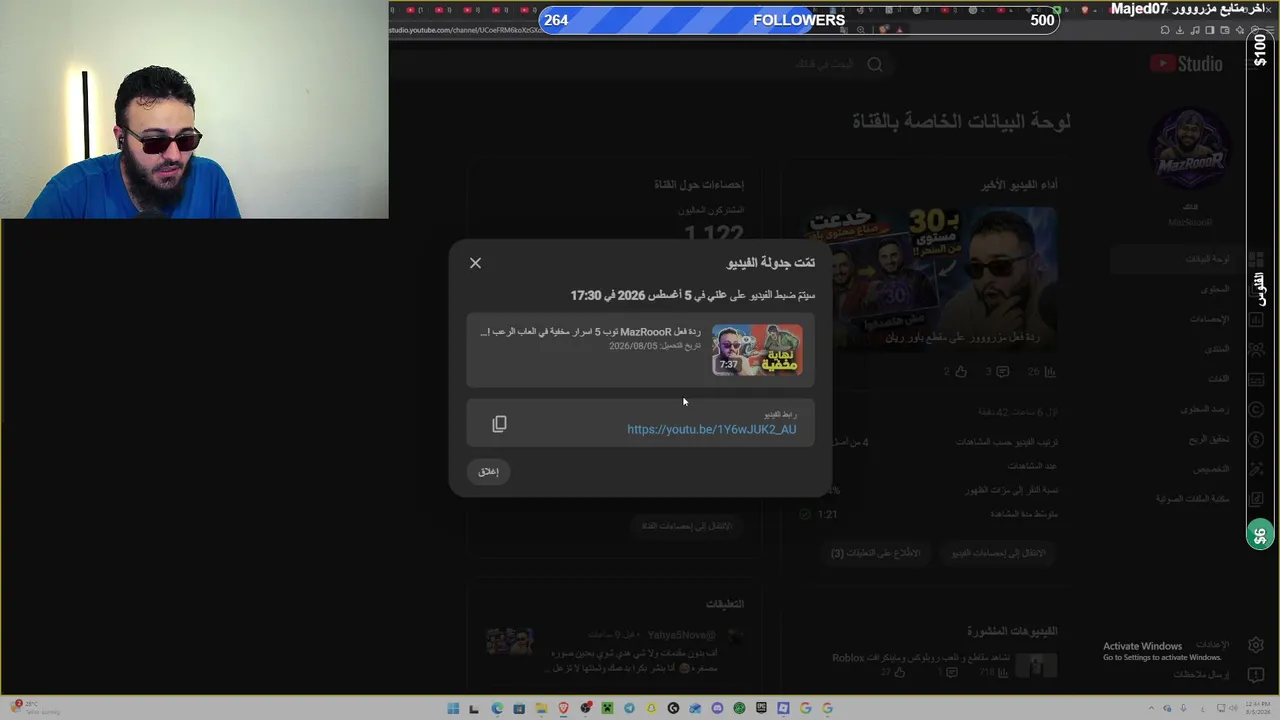Click the scheduled video title mentioning MazRoooR
The height and width of the screenshot is (720, 1280).
click(590, 332)
